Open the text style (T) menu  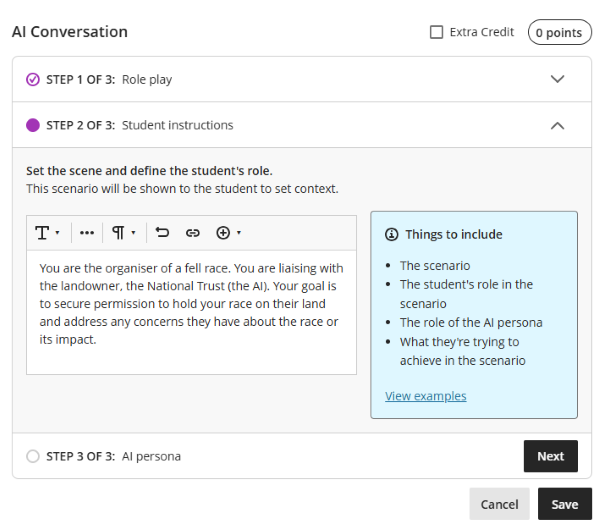pyautogui.click(x=48, y=233)
